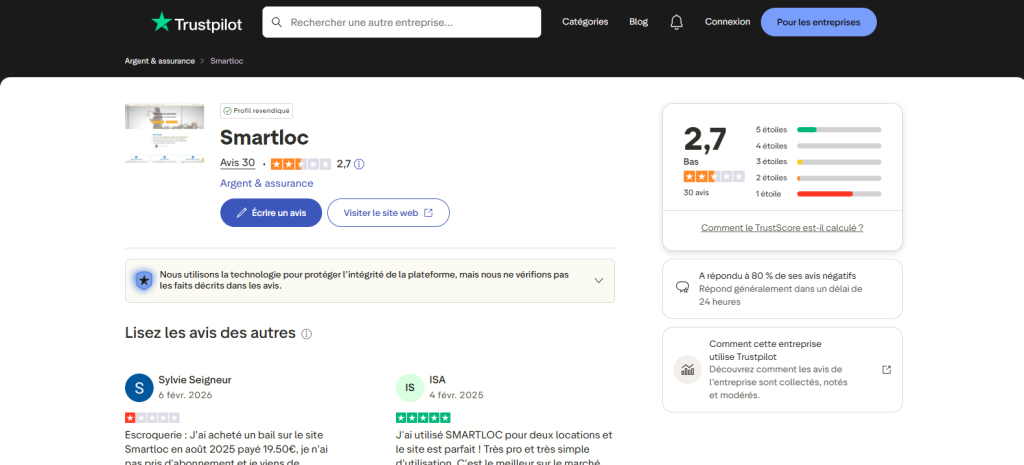The width and height of the screenshot is (1024, 465).
Task: Click the chart icon for Trustpilot usage
Action: tap(688, 370)
